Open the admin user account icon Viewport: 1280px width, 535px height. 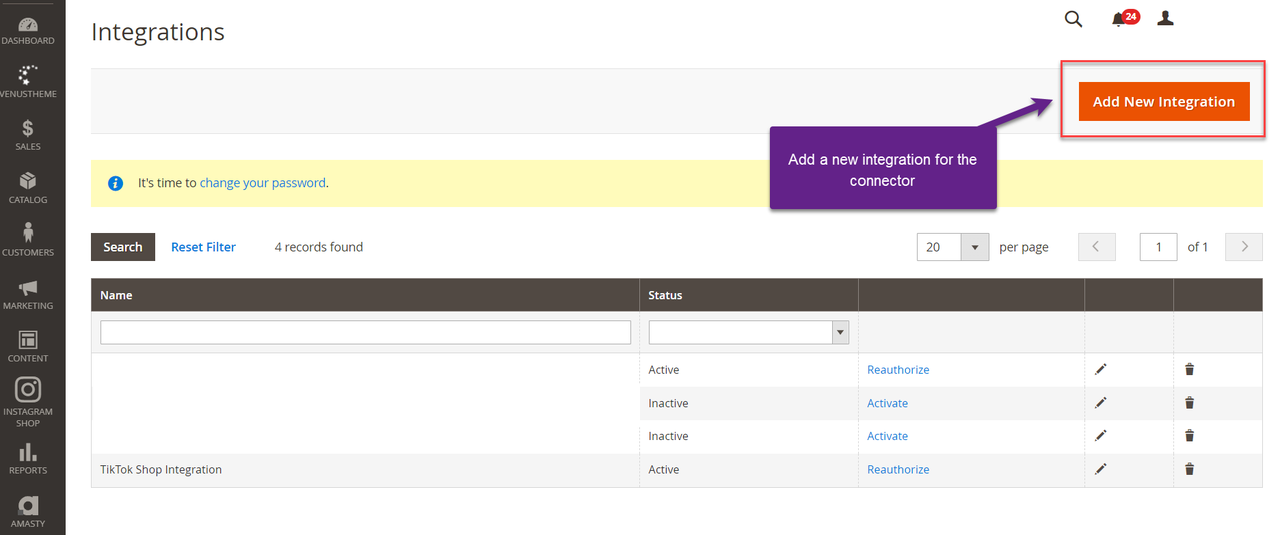coord(1165,19)
